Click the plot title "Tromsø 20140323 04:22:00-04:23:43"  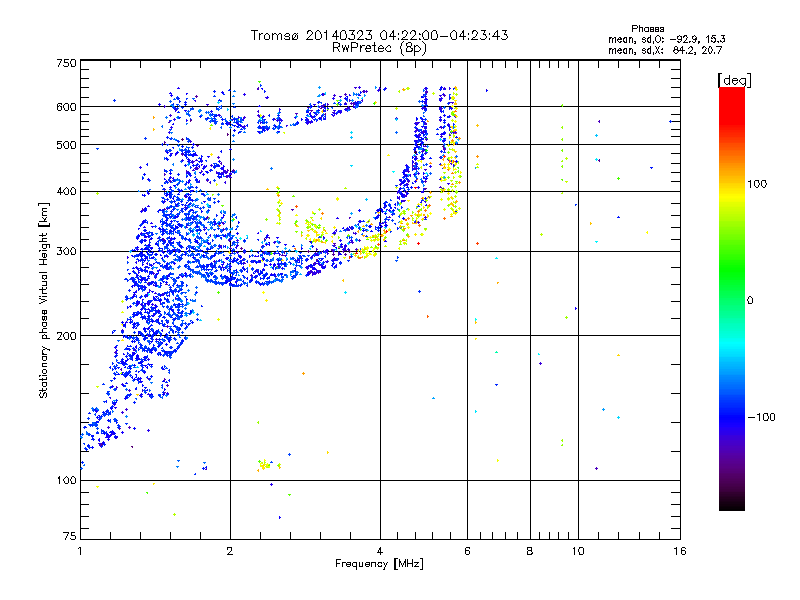point(379,35)
